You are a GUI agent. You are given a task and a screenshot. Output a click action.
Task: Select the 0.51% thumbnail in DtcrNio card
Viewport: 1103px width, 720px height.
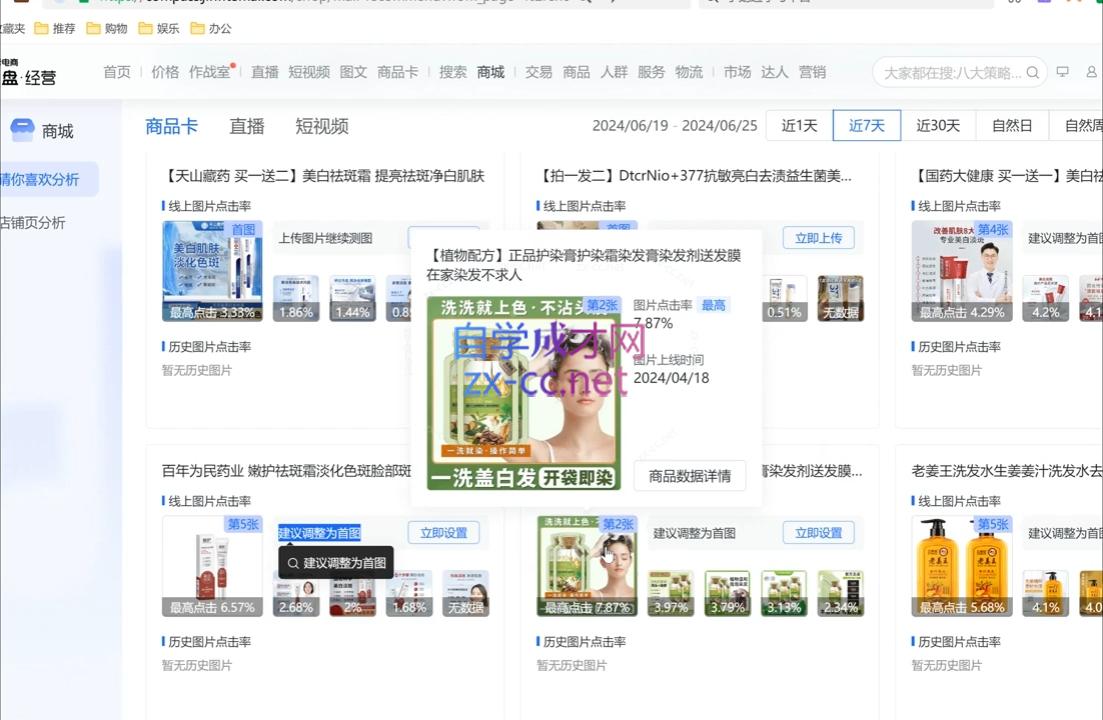pos(784,298)
